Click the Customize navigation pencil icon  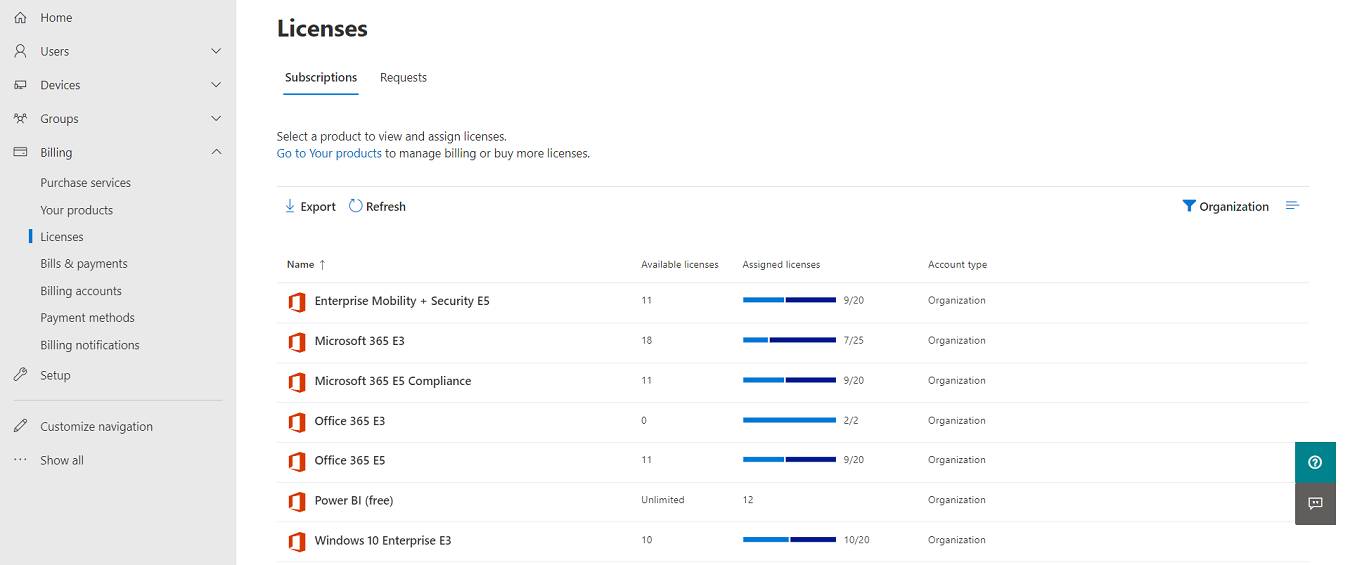click(x=20, y=426)
